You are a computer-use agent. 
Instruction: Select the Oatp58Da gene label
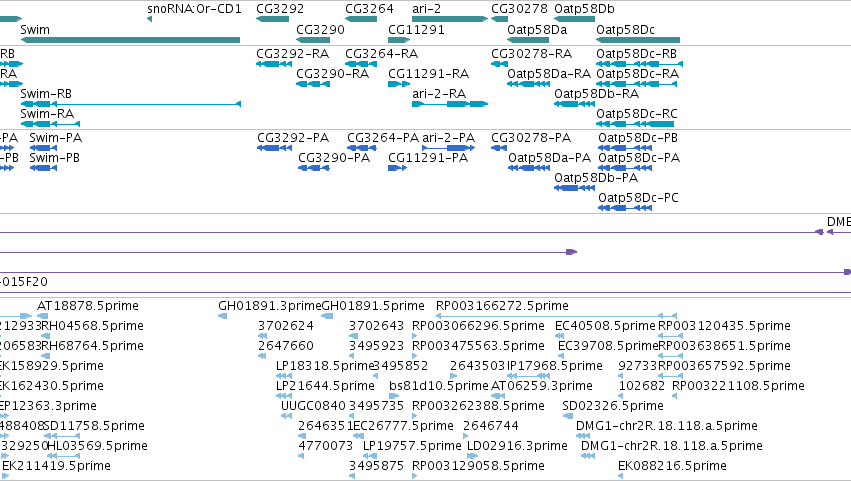point(537,30)
